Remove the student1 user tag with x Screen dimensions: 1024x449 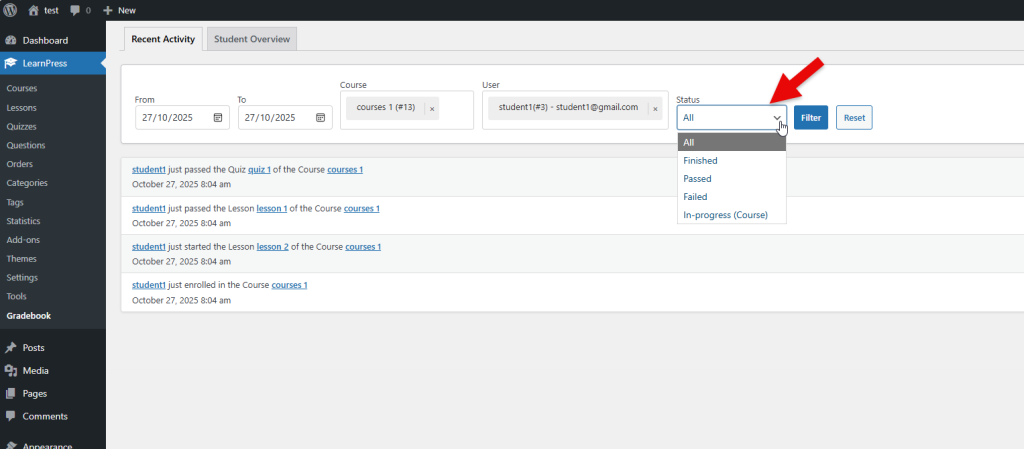(x=655, y=108)
